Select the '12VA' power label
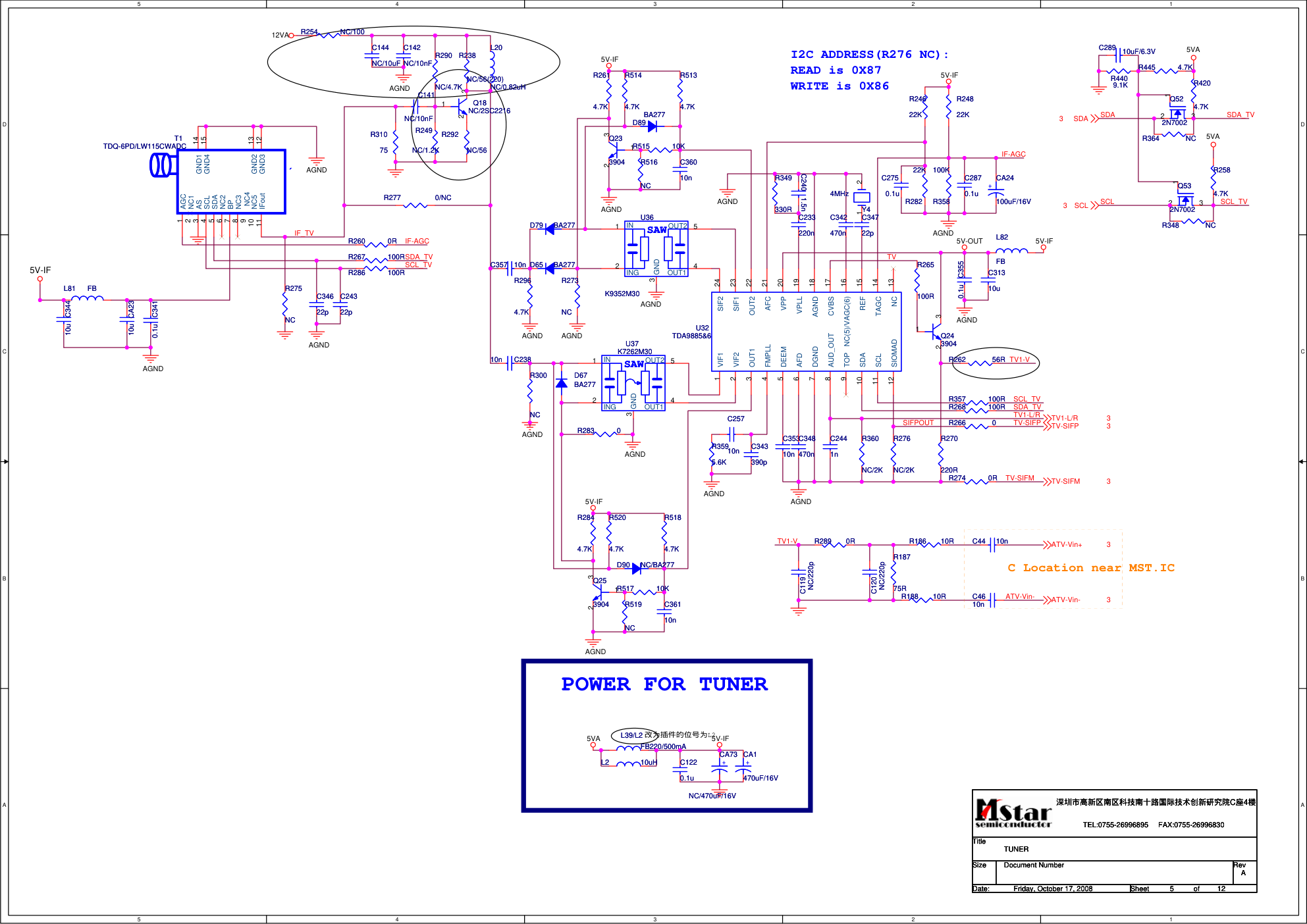 (280, 35)
